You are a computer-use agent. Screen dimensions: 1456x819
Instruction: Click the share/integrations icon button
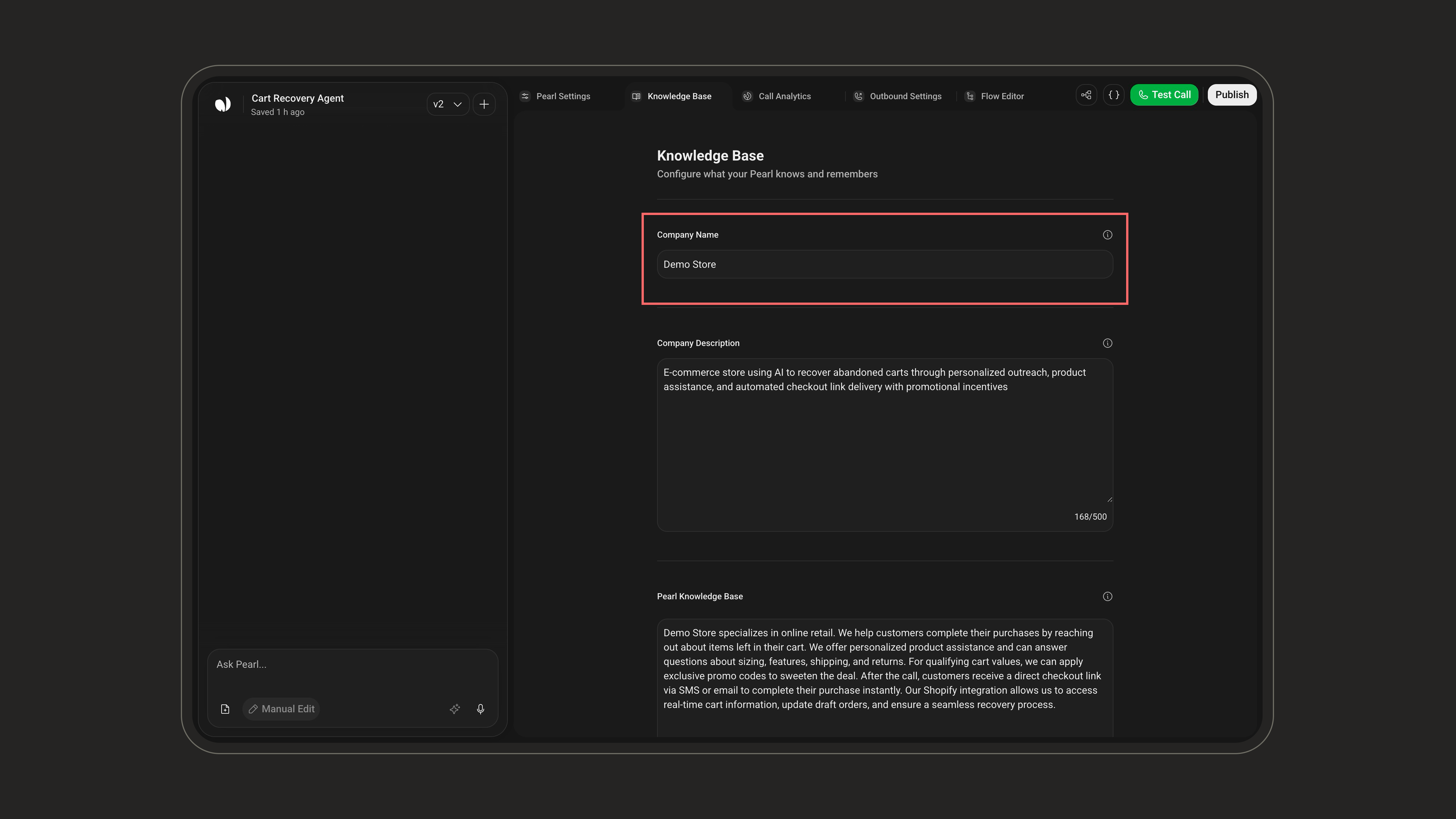pos(1086,95)
